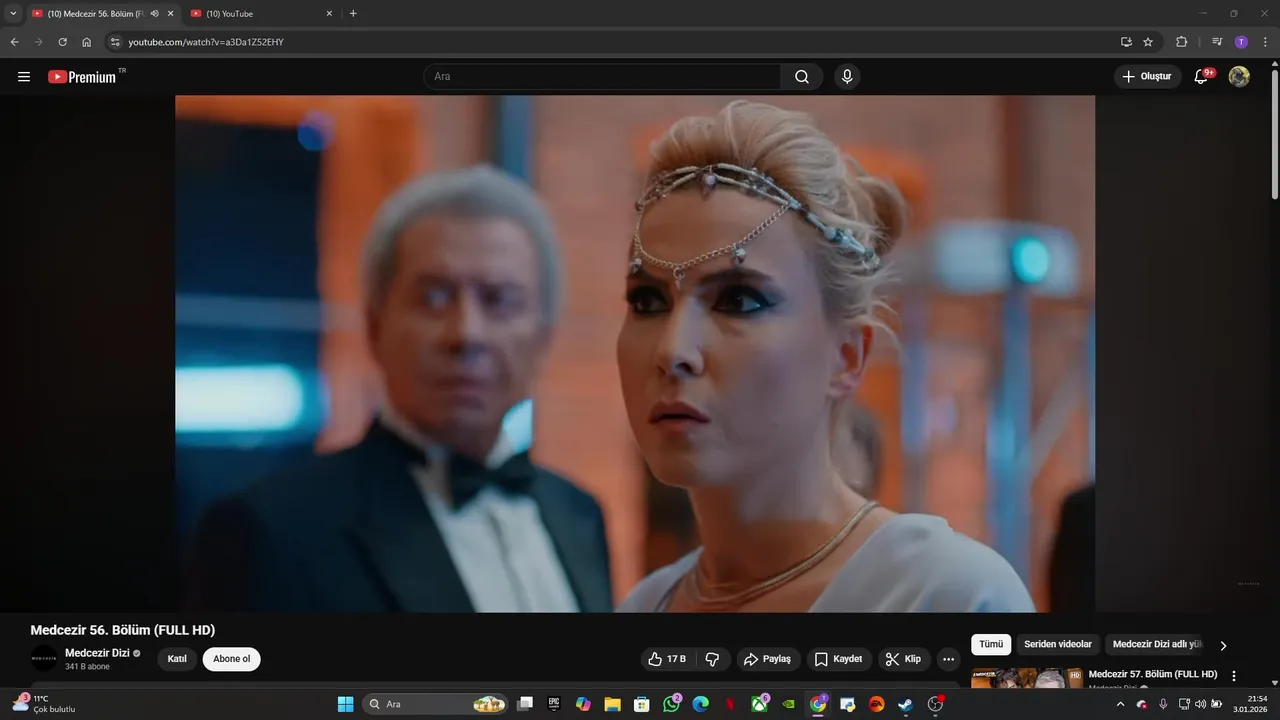Open more actions three-dot menu
The width and height of the screenshot is (1280, 720).
pos(949,659)
